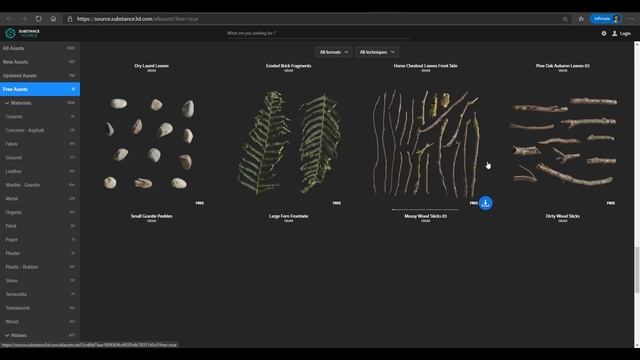The height and width of the screenshot is (360, 640).
Task: Click FREE badge under Large Fern Frontside
Action: (x=336, y=203)
